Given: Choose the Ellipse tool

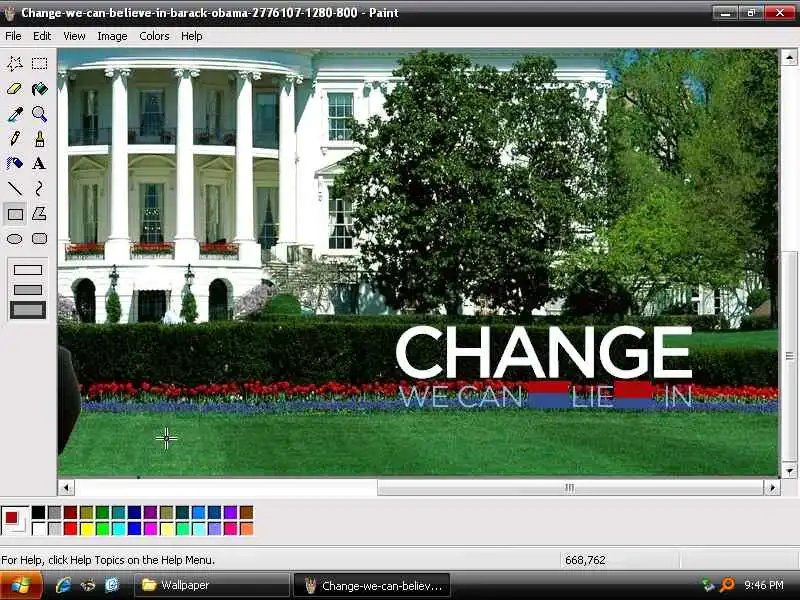Looking at the screenshot, I should (x=15, y=238).
